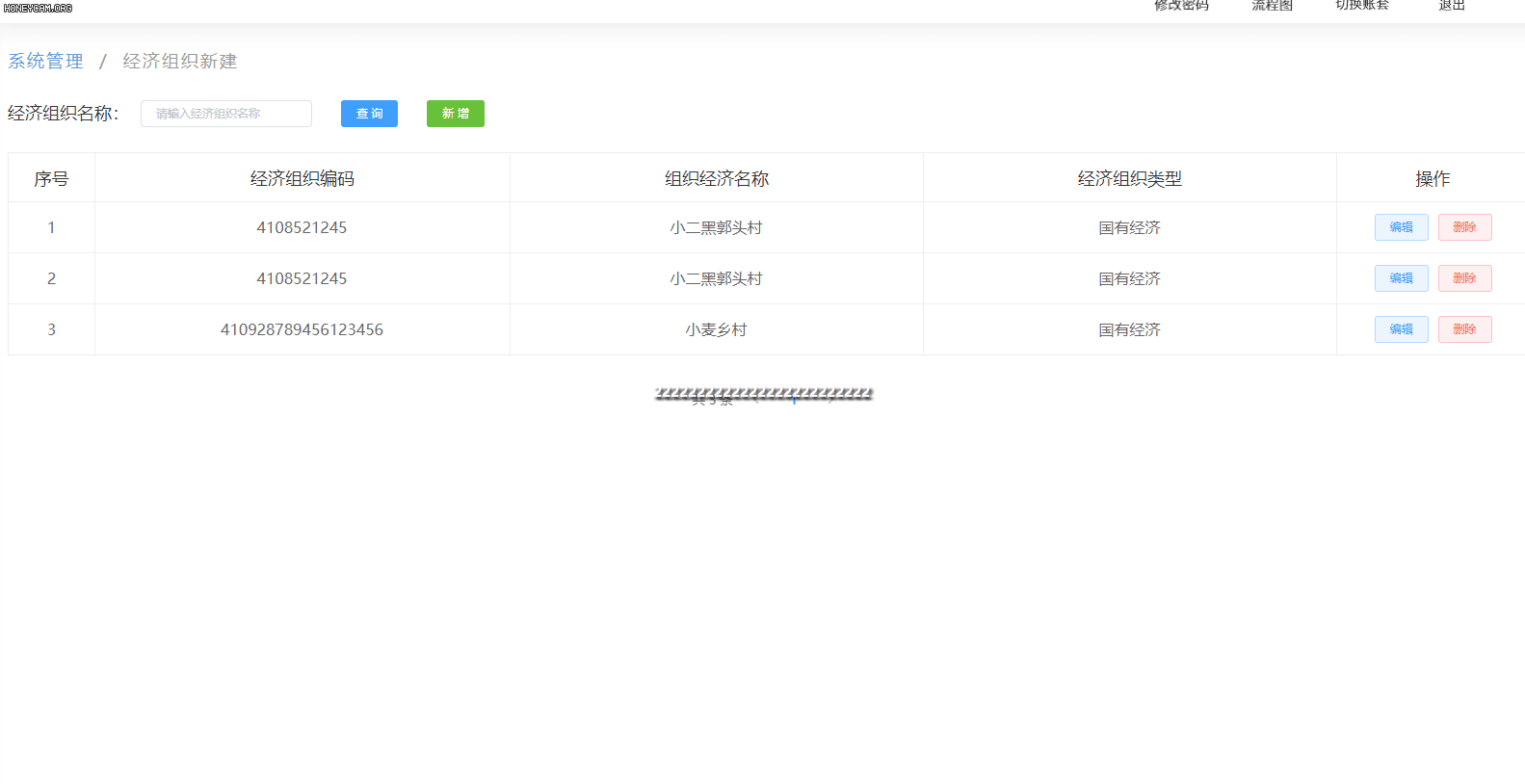Image resolution: width=1525 pixels, height=784 pixels.
Task: Click sequence number 3 cell
Action: (51, 329)
